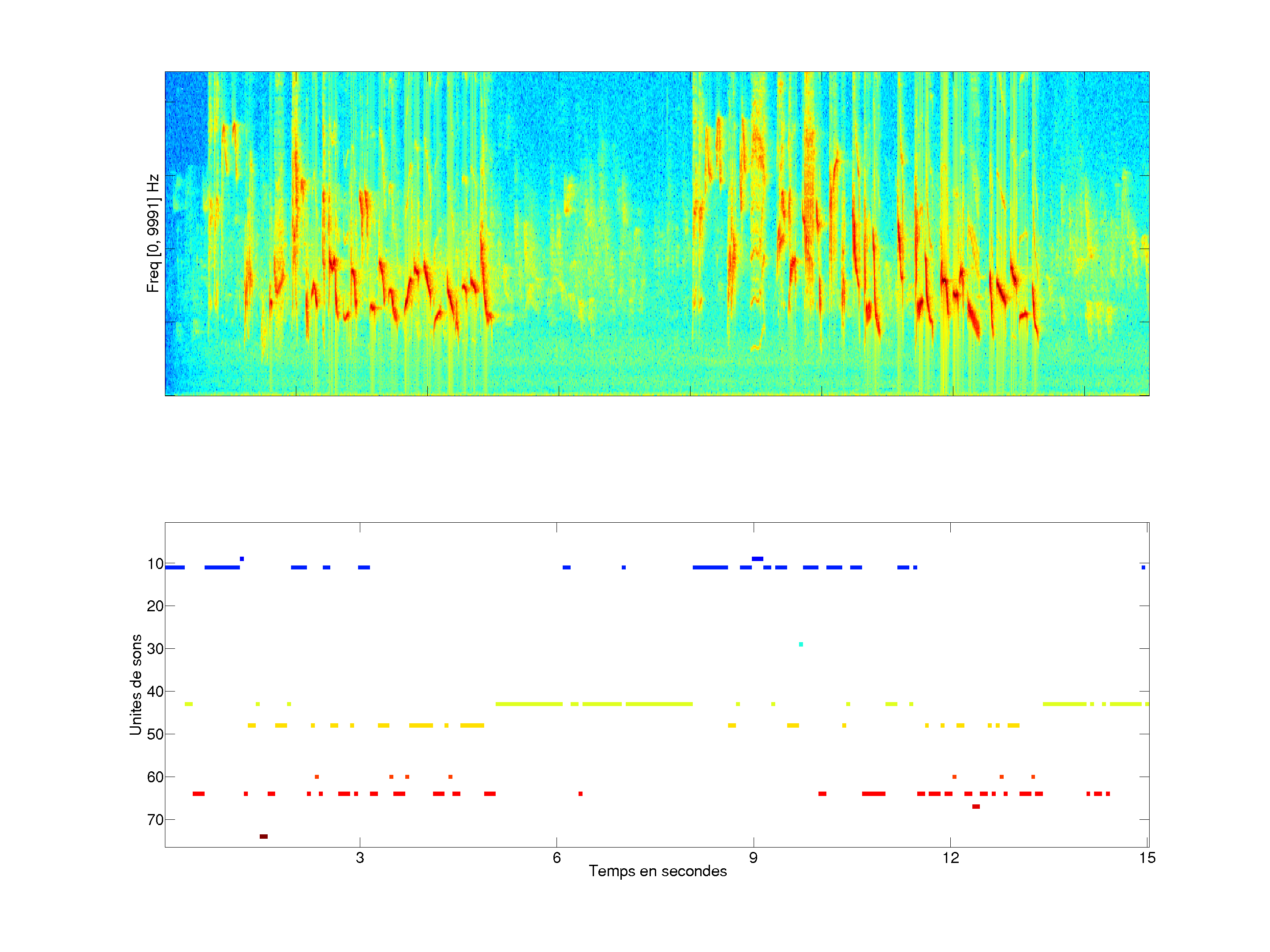Select the dark red marker below unit 70
Image resolution: width=1270 pixels, height=952 pixels.
pyautogui.click(x=264, y=836)
